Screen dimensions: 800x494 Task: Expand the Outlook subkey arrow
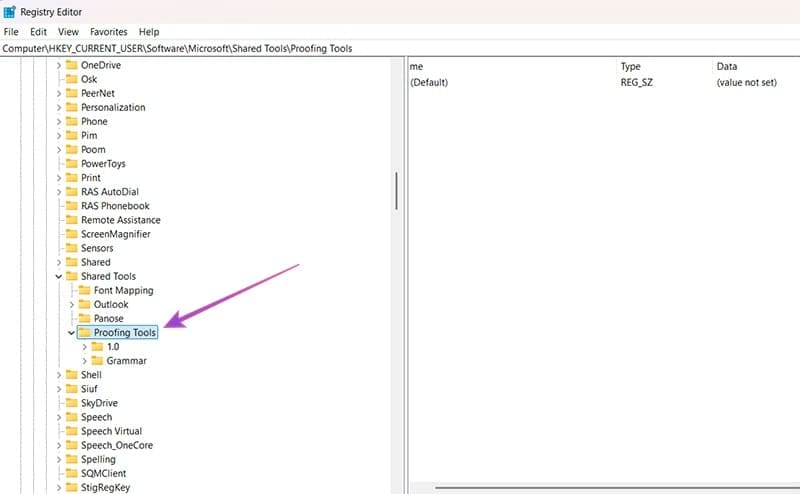72,304
